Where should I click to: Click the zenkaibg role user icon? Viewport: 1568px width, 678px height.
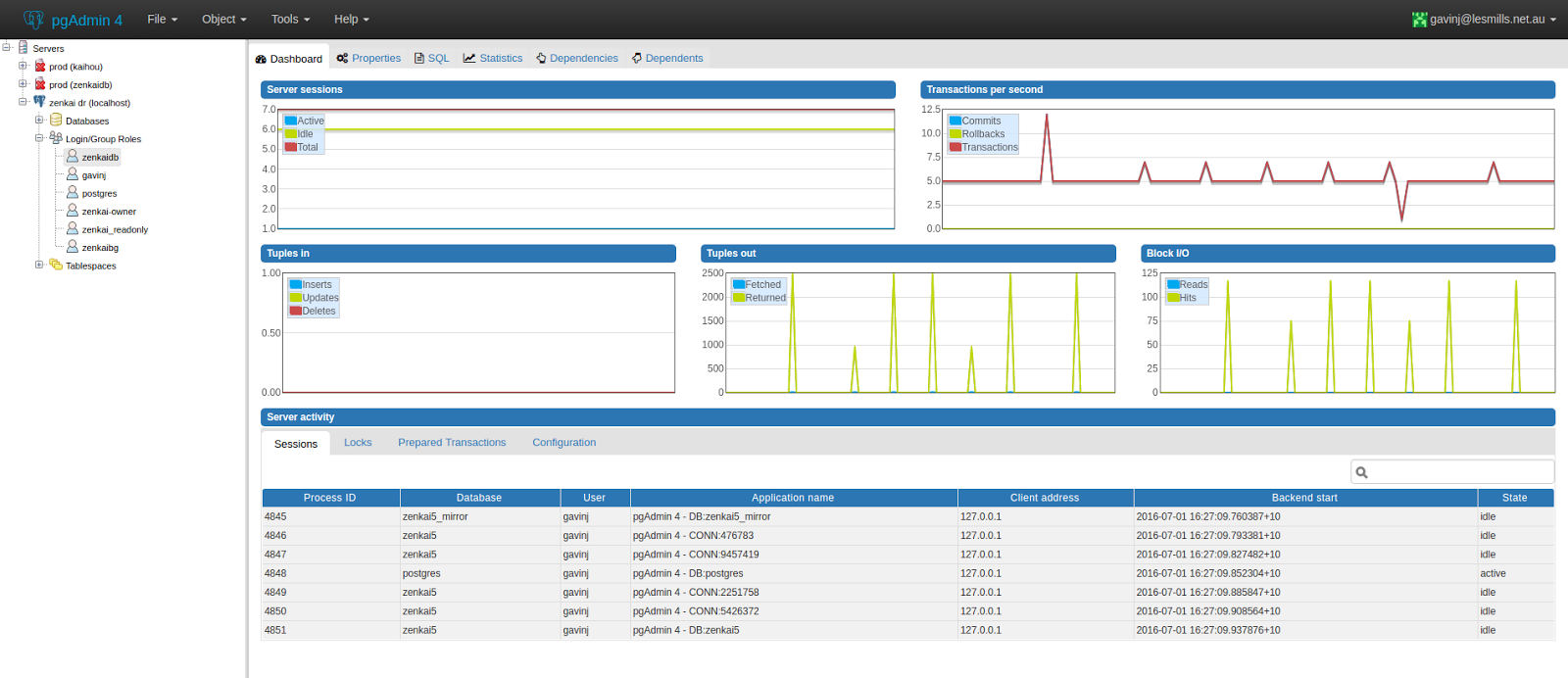pos(73,247)
